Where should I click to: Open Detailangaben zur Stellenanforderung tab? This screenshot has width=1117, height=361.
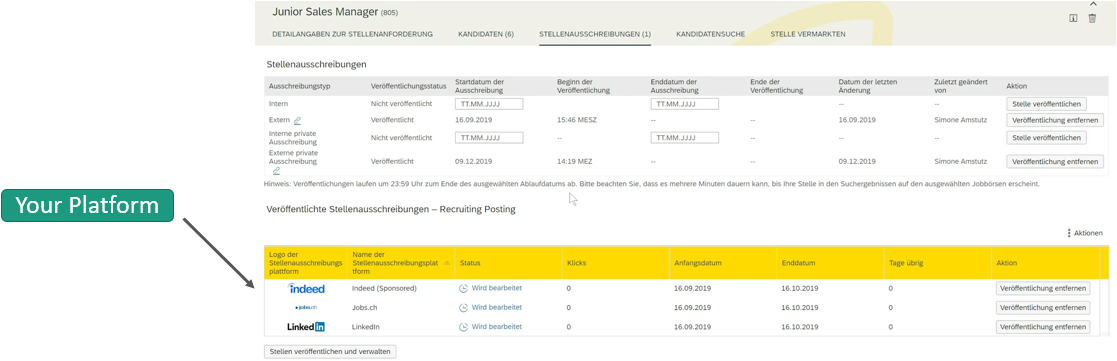point(352,34)
